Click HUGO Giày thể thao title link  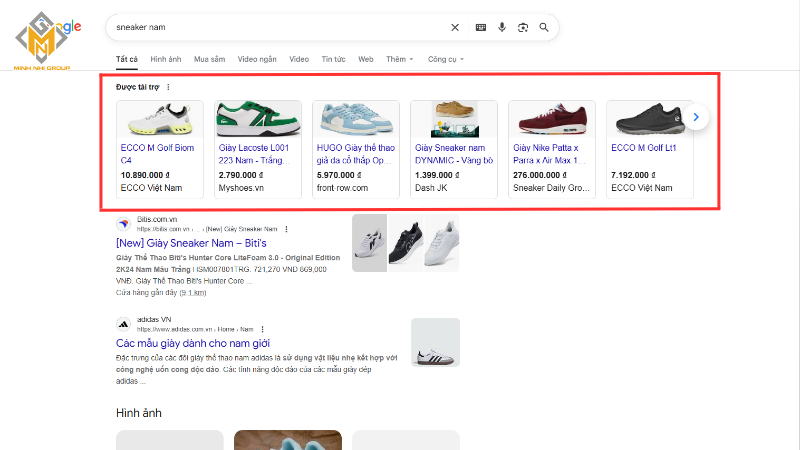[x=356, y=154]
